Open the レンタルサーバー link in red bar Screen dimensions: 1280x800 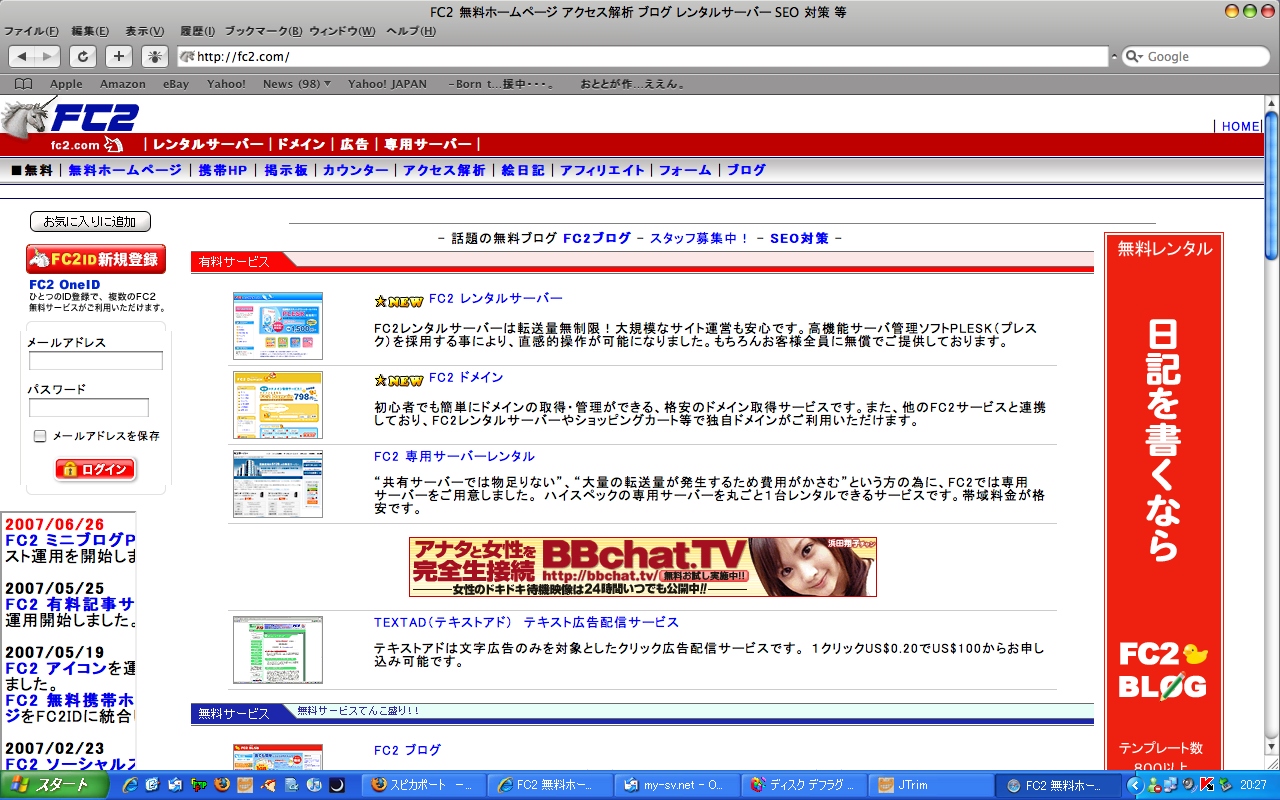208,144
